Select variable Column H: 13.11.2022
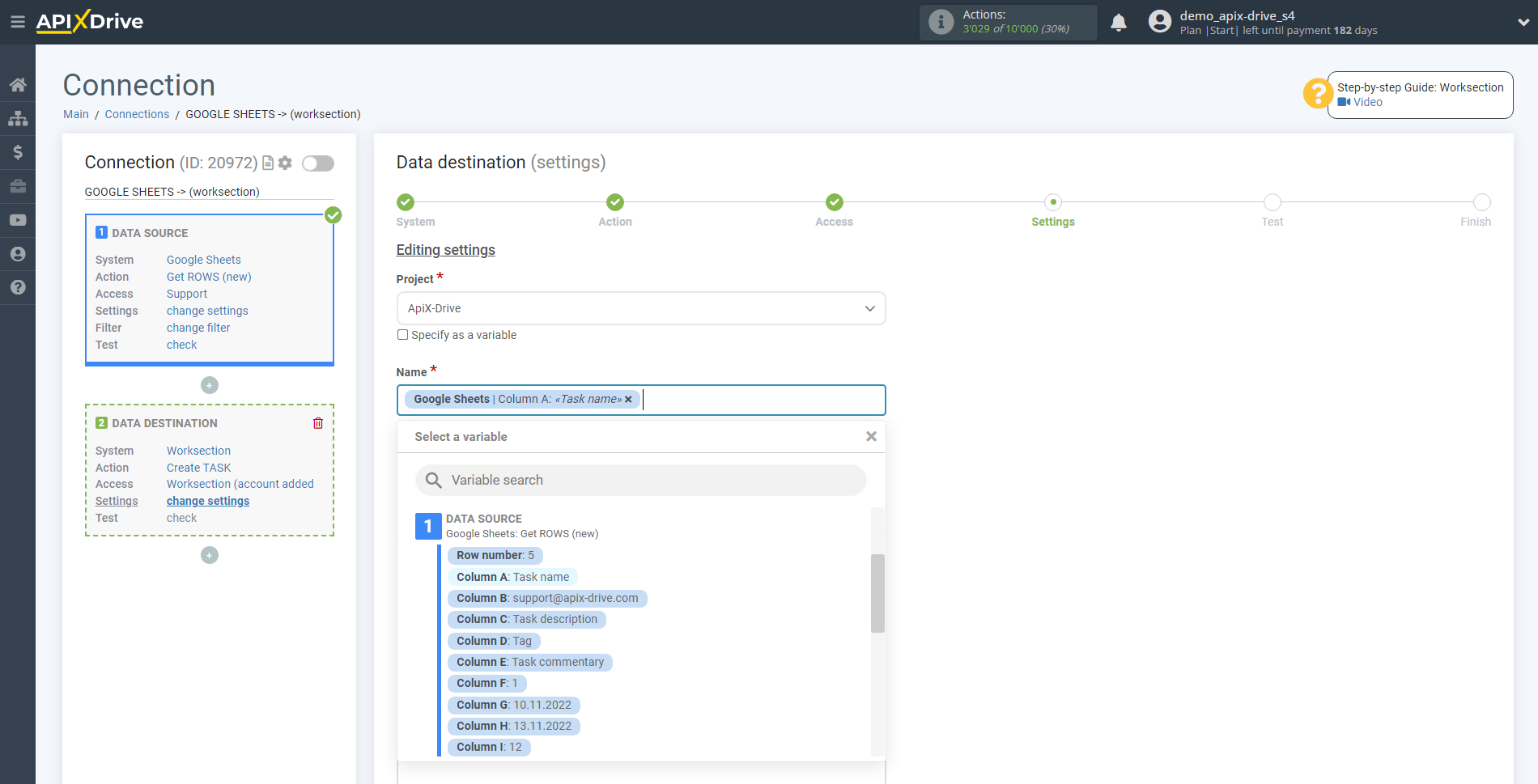Image resolution: width=1538 pixels, height=784 pixels. [x=514, y=726]
